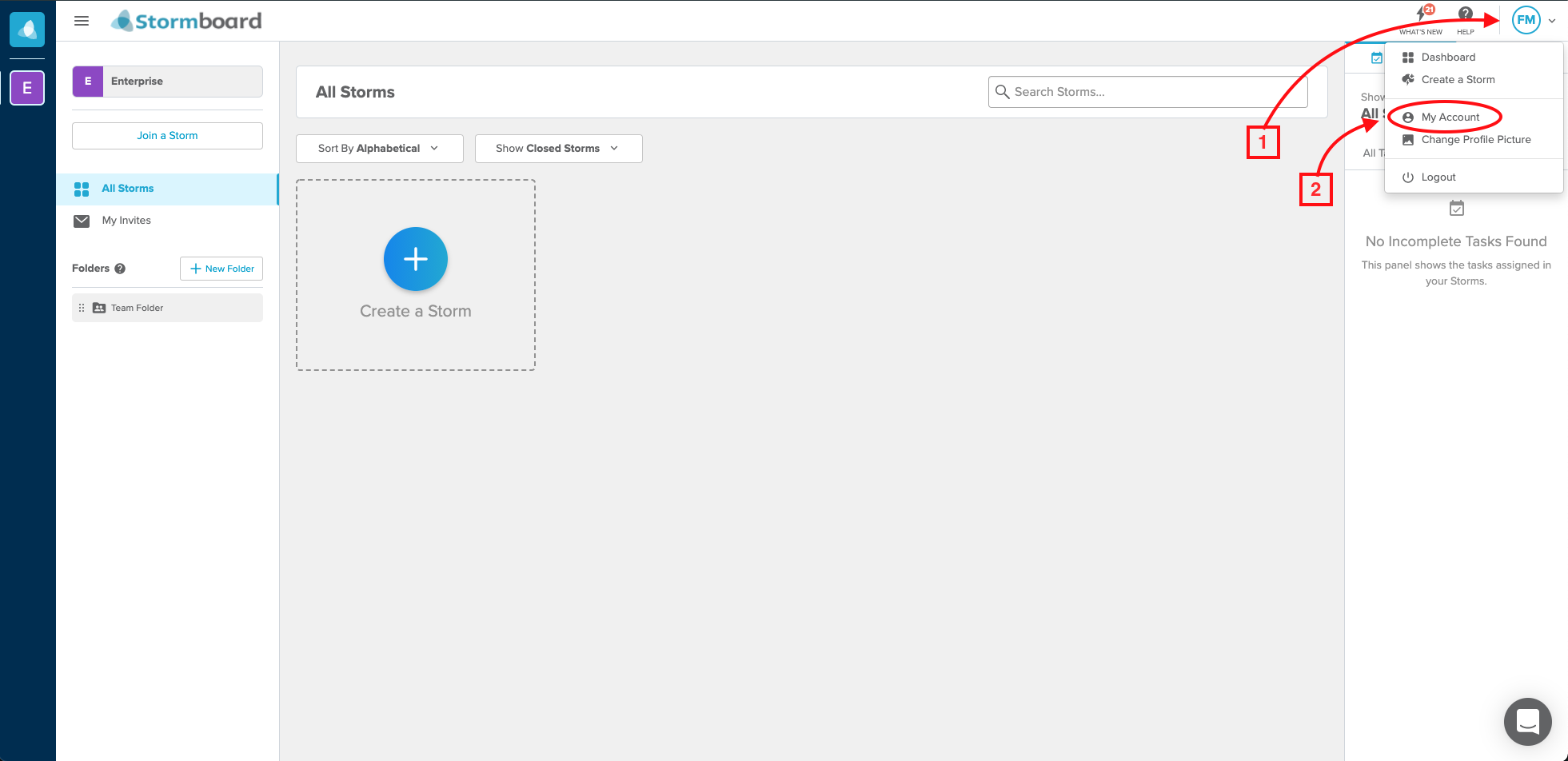This screenshot has height=761, width=1568.
Task: Expand the profile menu chevron next to FM
Action: click(x=1552, y=21)
